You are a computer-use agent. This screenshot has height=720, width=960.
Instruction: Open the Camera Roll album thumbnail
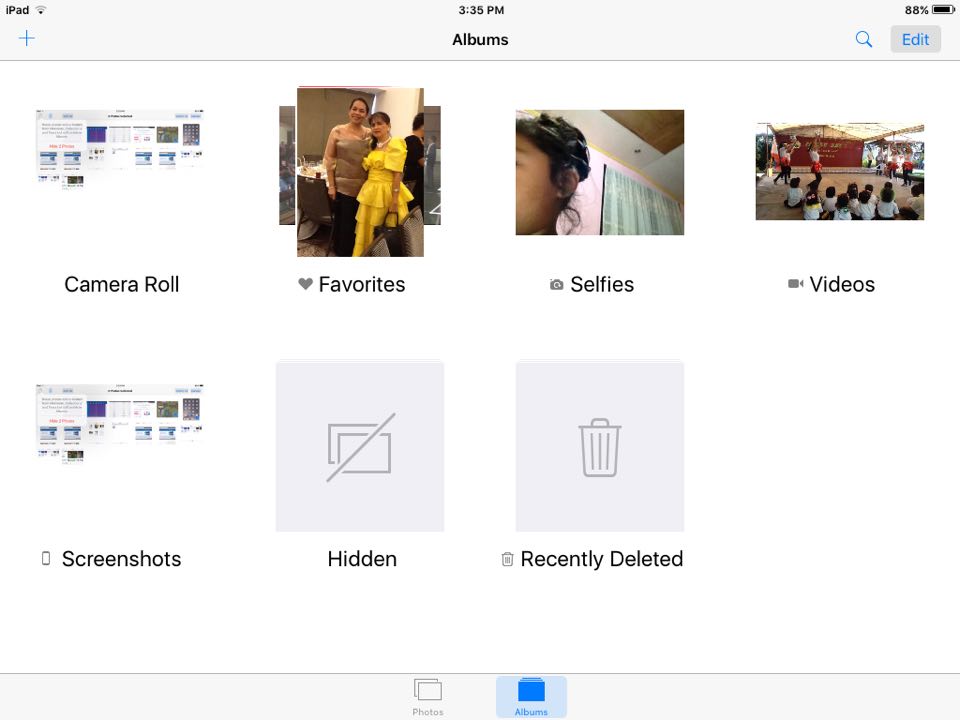click(x=120, y=150)
